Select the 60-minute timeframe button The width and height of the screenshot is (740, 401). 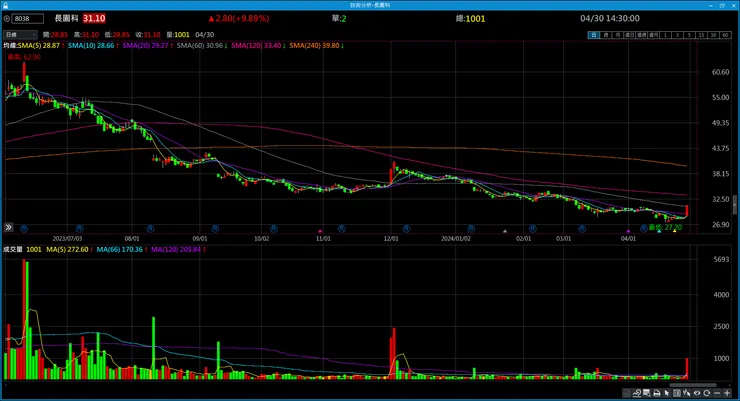tap(725, 35)
